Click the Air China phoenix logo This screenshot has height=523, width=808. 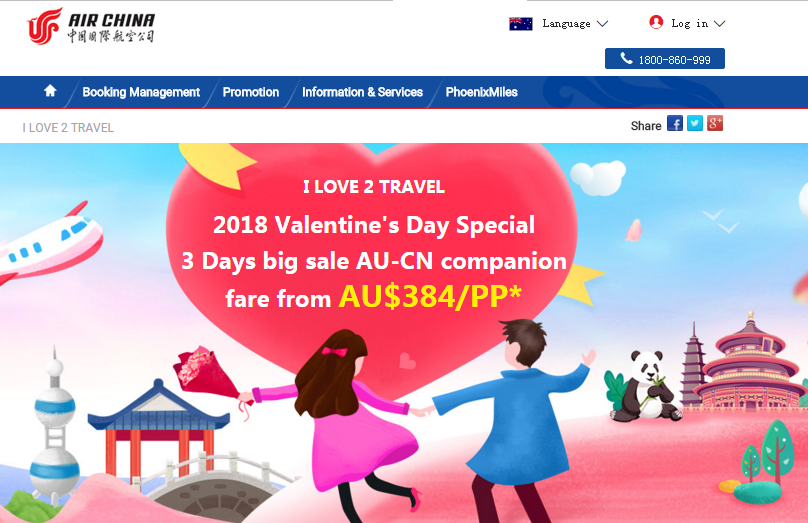44,26
